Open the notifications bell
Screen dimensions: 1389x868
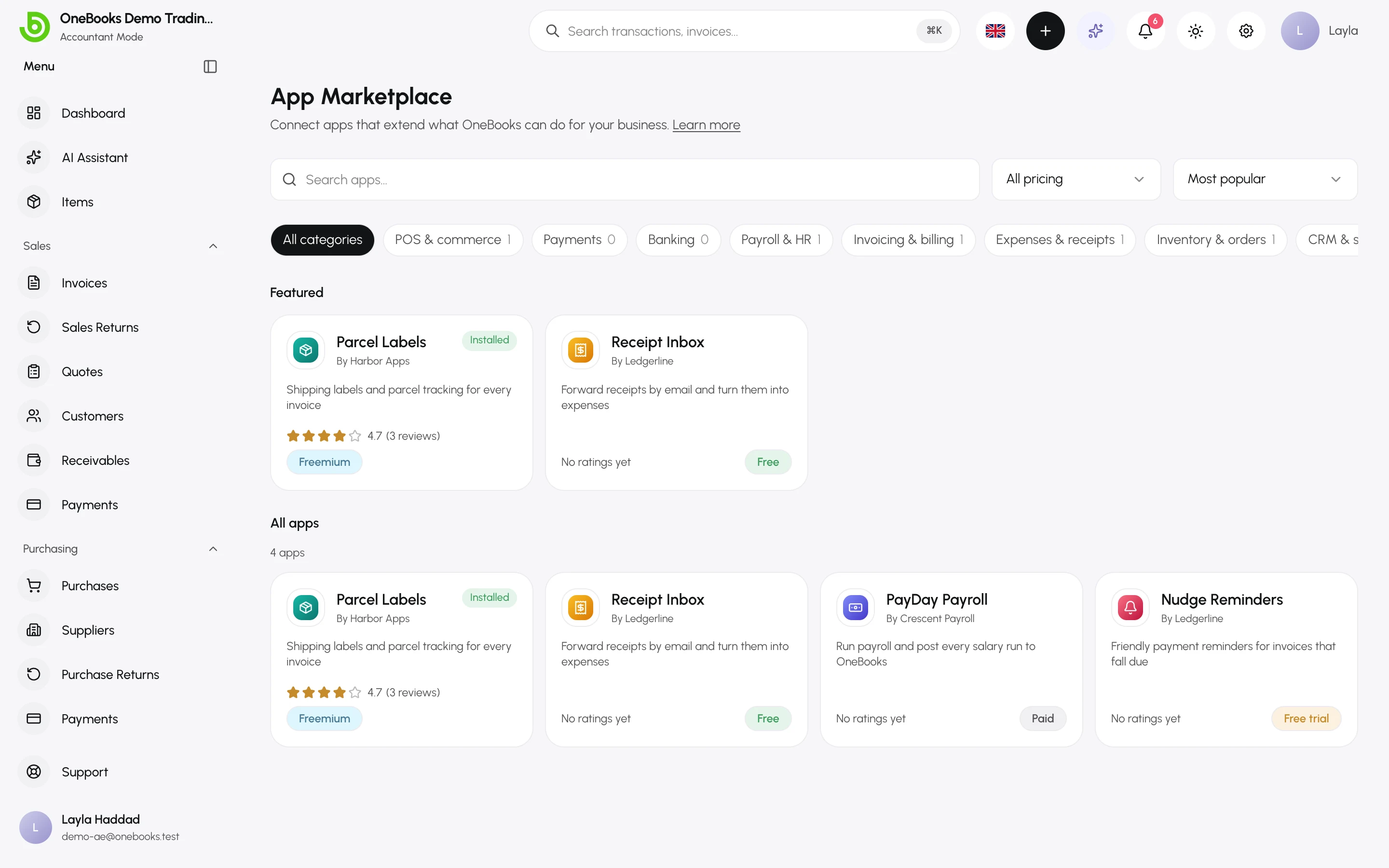pyautogui.click(x=1145, y=31)
